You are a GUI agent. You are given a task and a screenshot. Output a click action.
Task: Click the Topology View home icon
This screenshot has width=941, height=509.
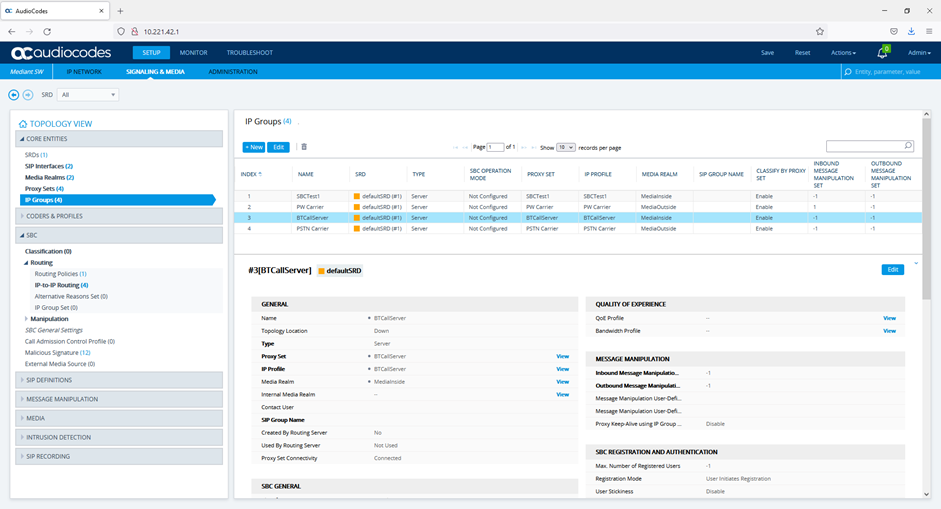coord(23,124)
